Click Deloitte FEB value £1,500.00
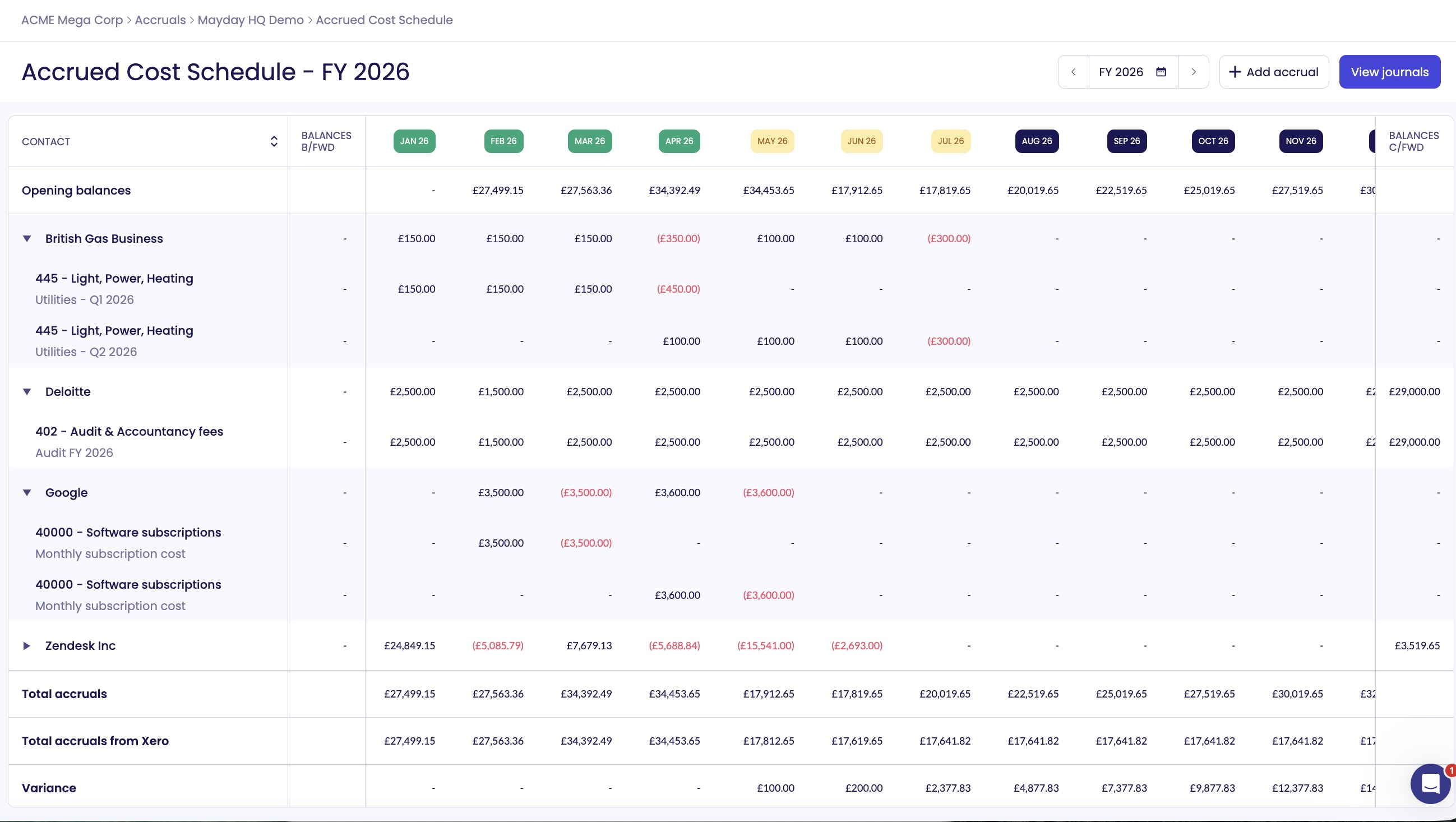This screenshot has width=1456, height=822. coord(501,392)
